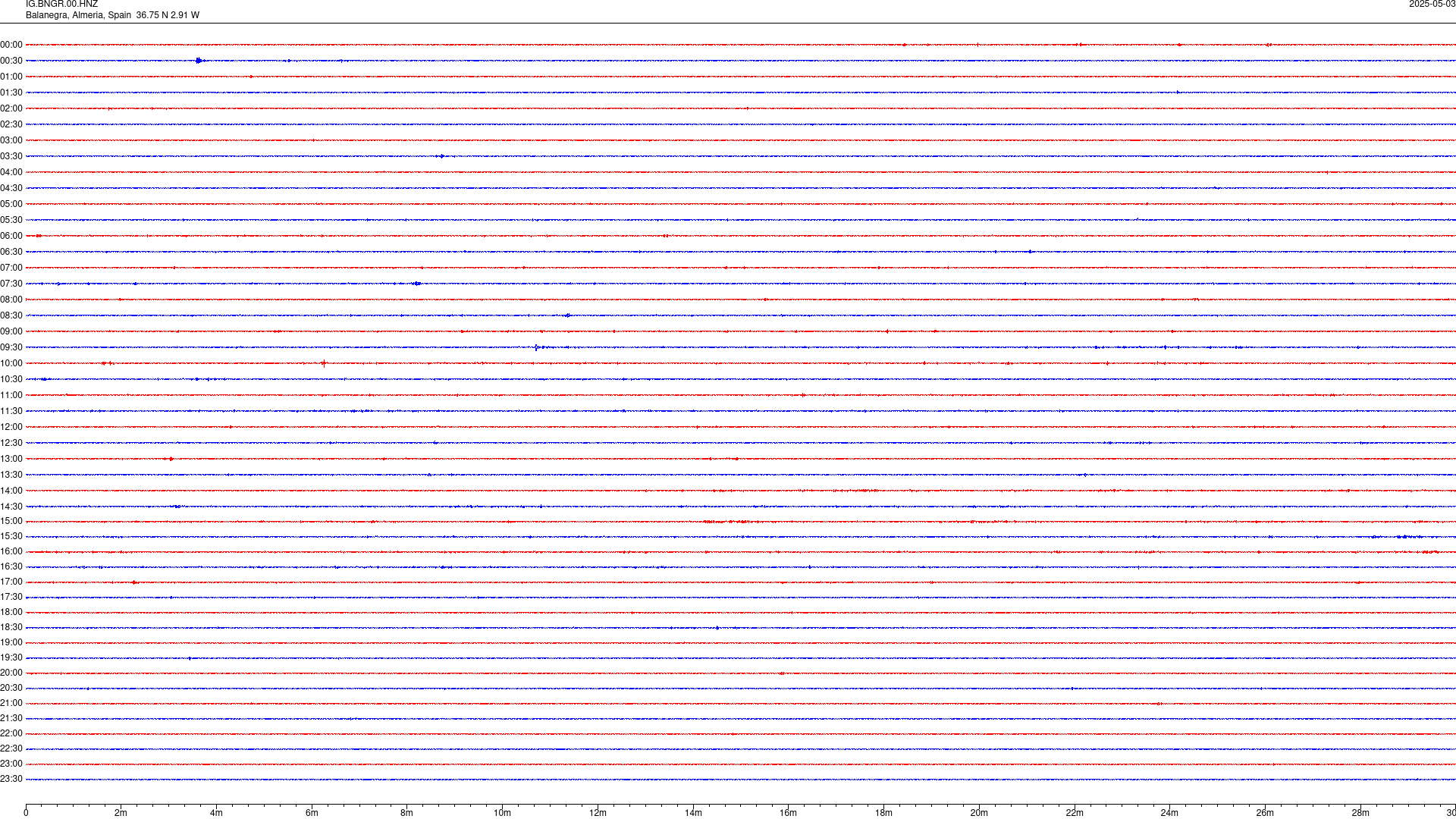
Task: Select the 12:00 time label
Action: coord(11,427)
